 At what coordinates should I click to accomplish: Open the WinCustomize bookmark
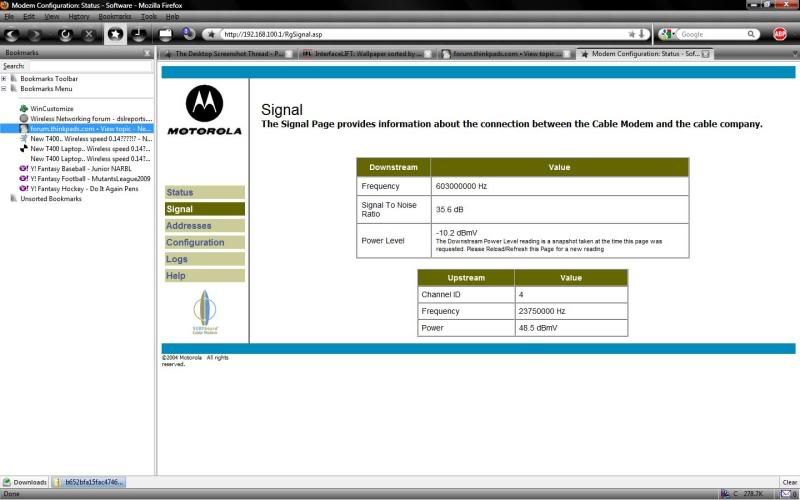[52, 108]
